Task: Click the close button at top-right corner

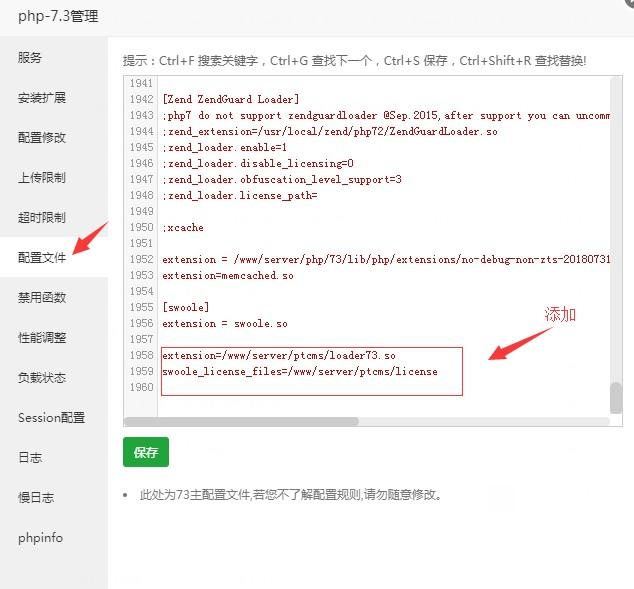Action: [630, 2]
